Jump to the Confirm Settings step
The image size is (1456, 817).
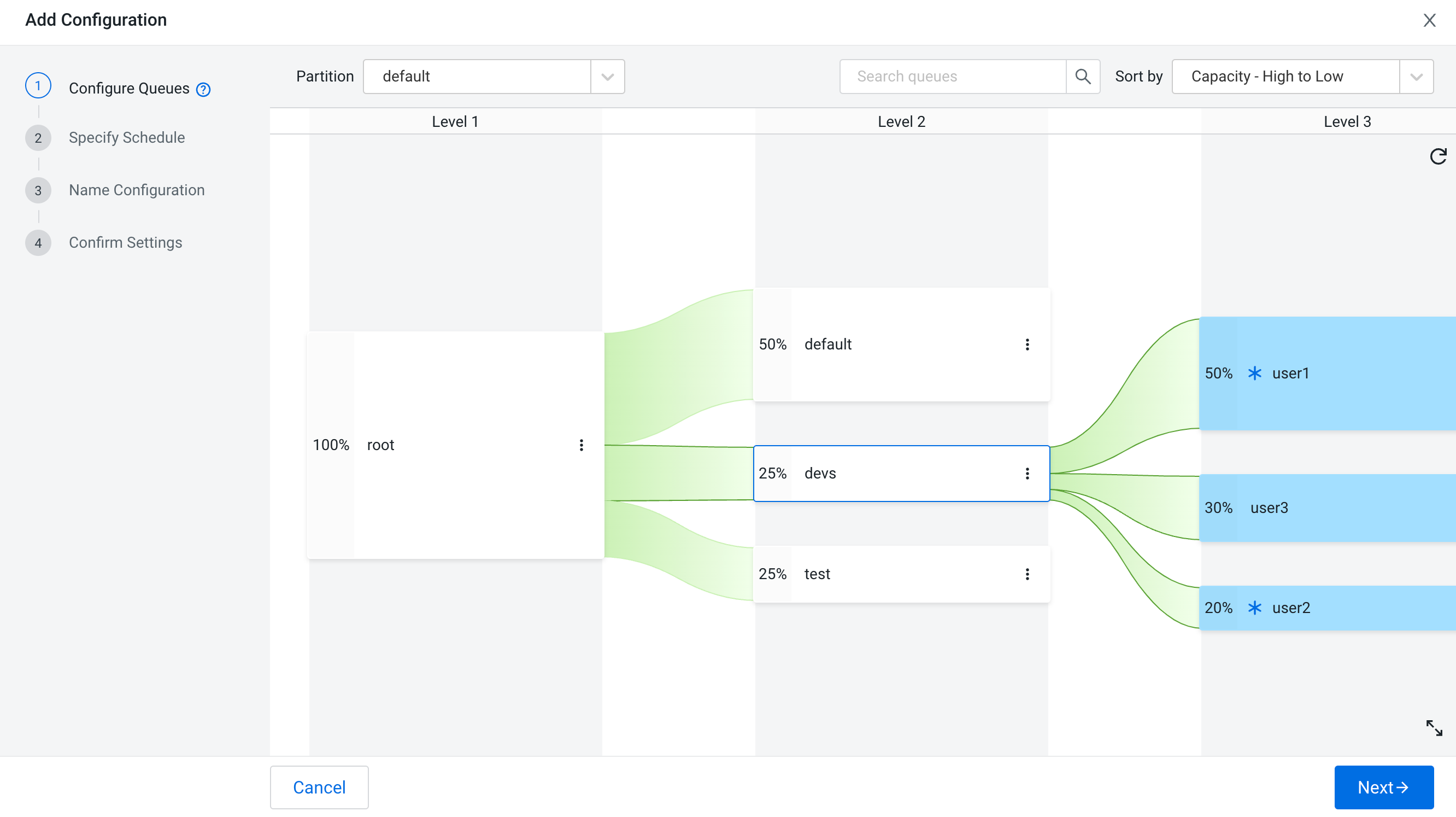pos(126,243)
